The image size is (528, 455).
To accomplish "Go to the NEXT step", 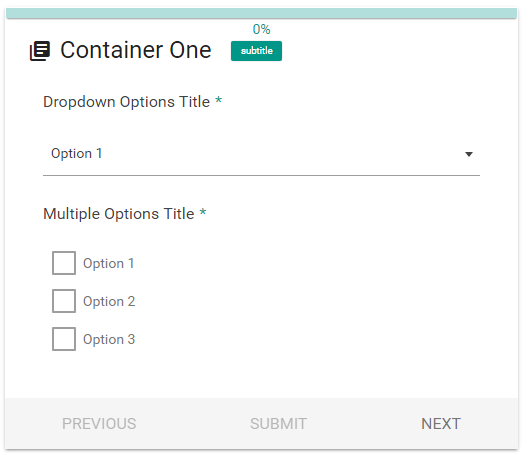I will click(x=441, y=424).
